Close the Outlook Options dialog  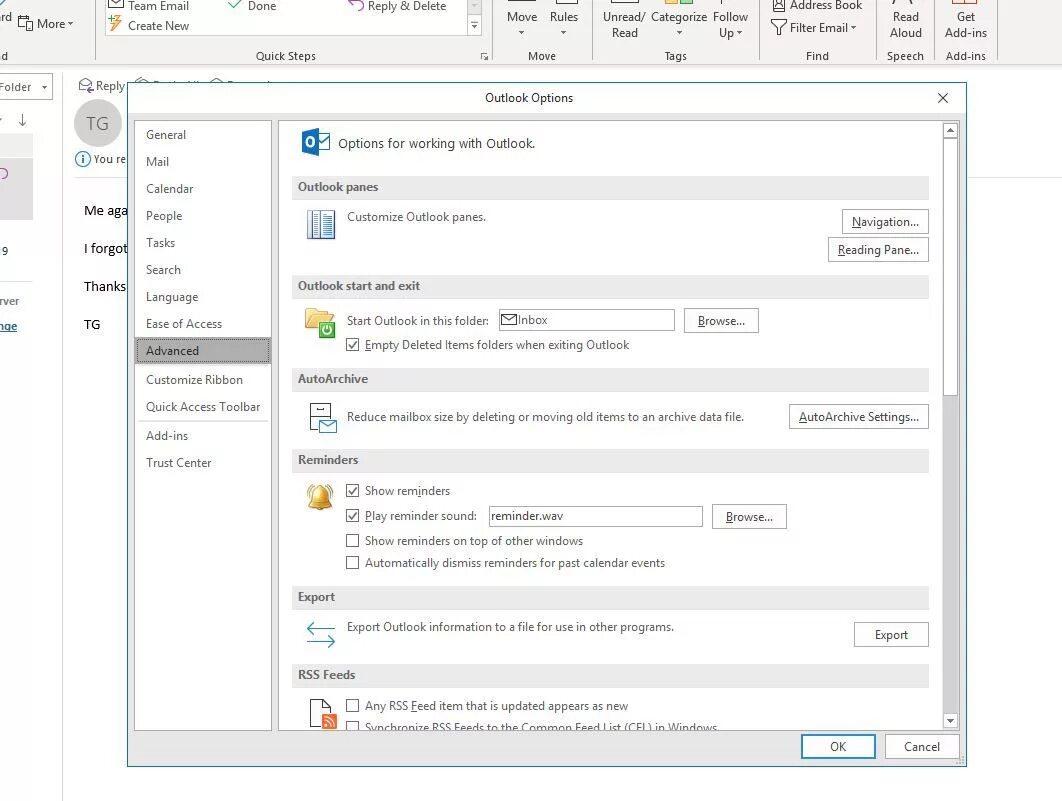[943, 98]
